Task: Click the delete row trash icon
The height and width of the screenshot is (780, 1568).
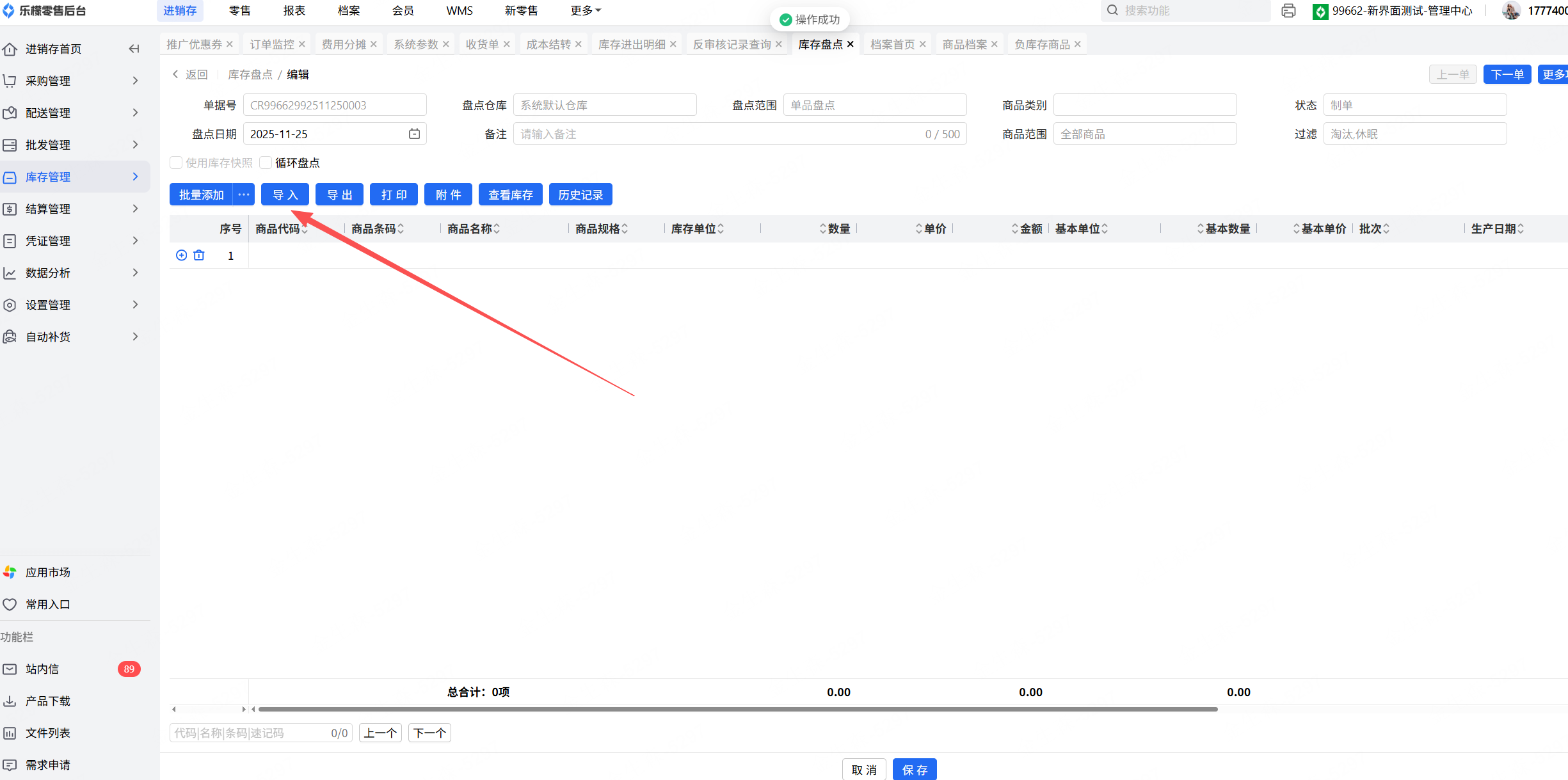Action: coord(199,255)
